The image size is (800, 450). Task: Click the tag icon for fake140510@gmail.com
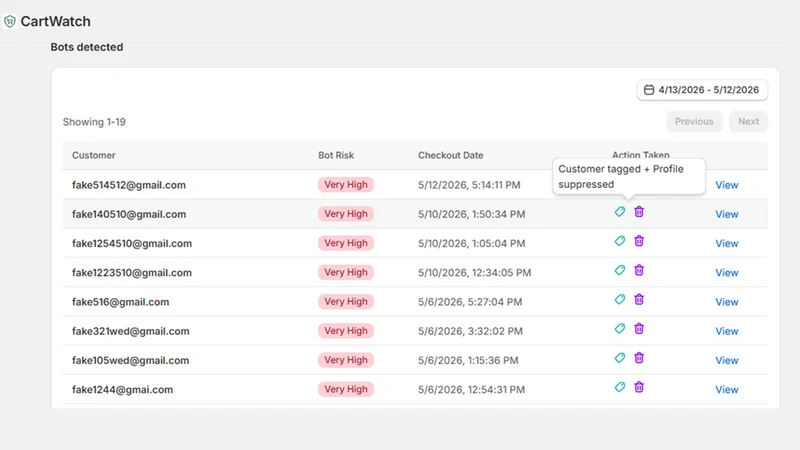pyautogui.click(x=619, y=212)
